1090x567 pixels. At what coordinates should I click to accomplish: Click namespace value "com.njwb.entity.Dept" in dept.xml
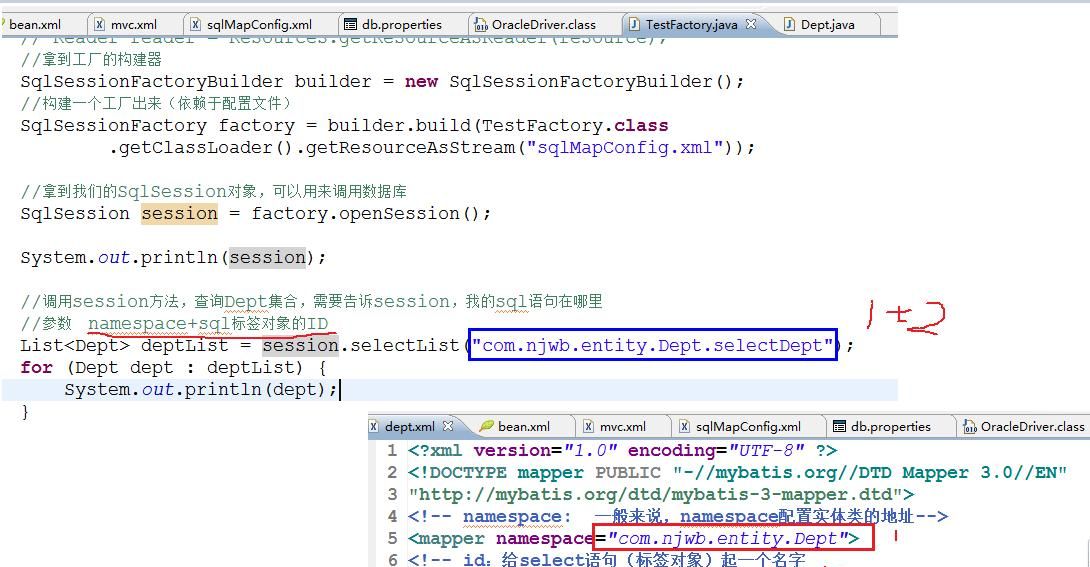727,538
